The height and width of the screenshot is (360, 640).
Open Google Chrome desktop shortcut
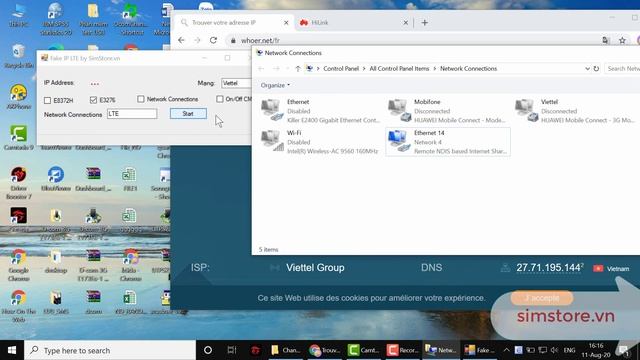click(x=18, y=265)
